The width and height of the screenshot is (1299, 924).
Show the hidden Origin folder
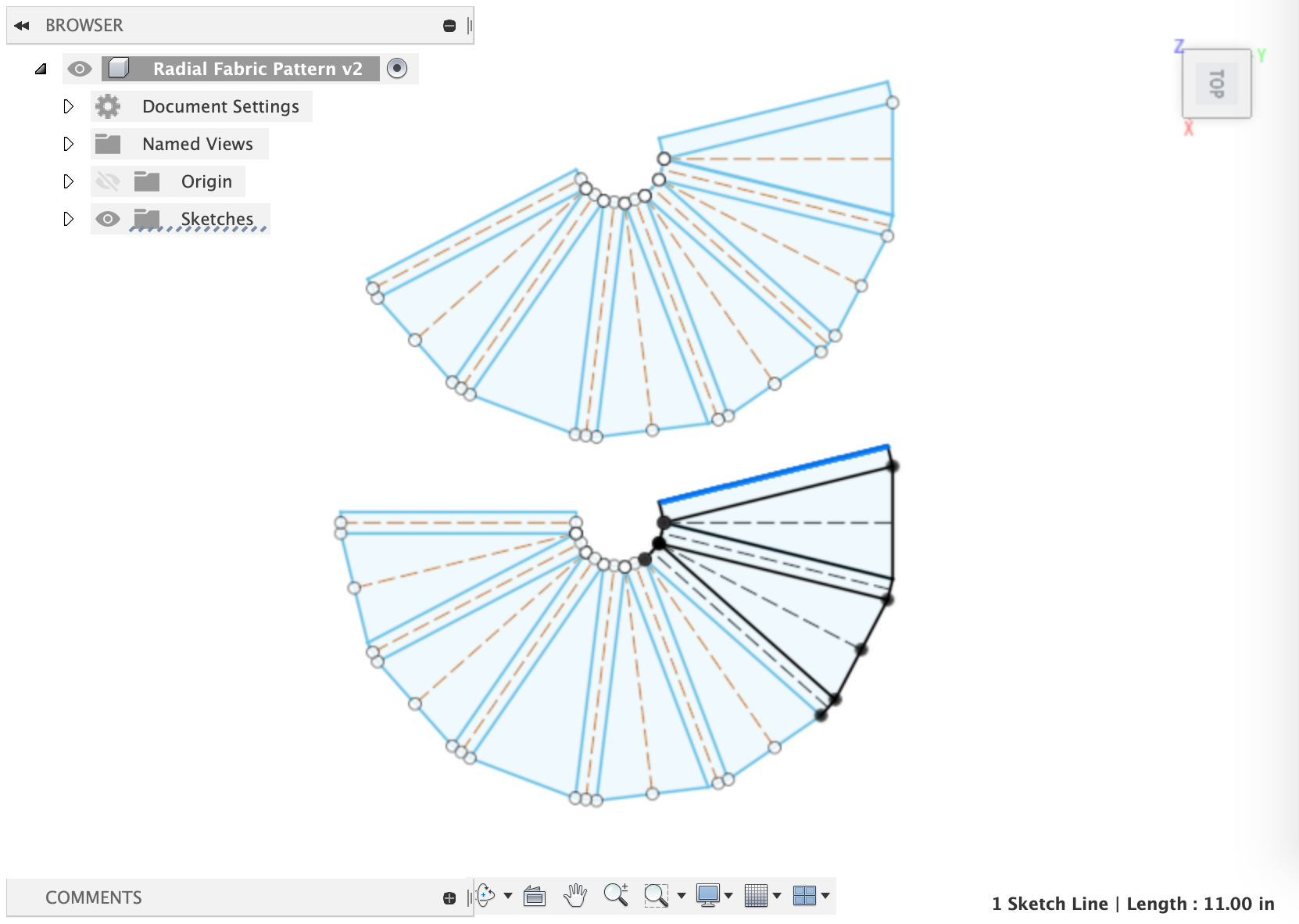pos(108,181)
